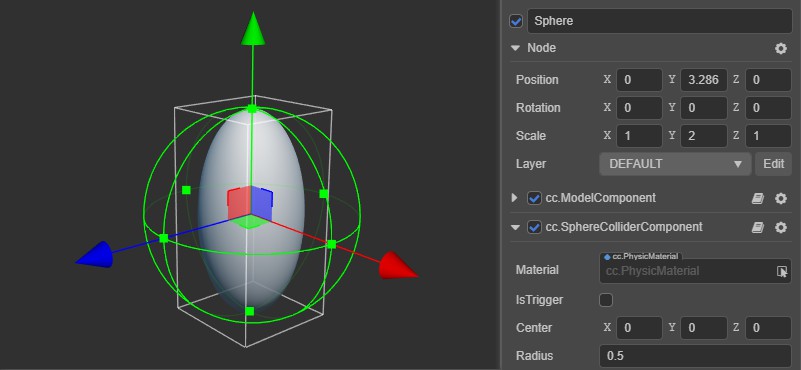
Task: Click the cc.PhysicMaterial material slot
Action: point(695,271)
